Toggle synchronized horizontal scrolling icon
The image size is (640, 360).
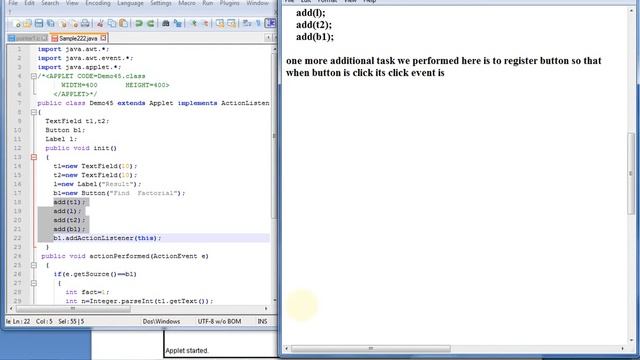(231, 24)
